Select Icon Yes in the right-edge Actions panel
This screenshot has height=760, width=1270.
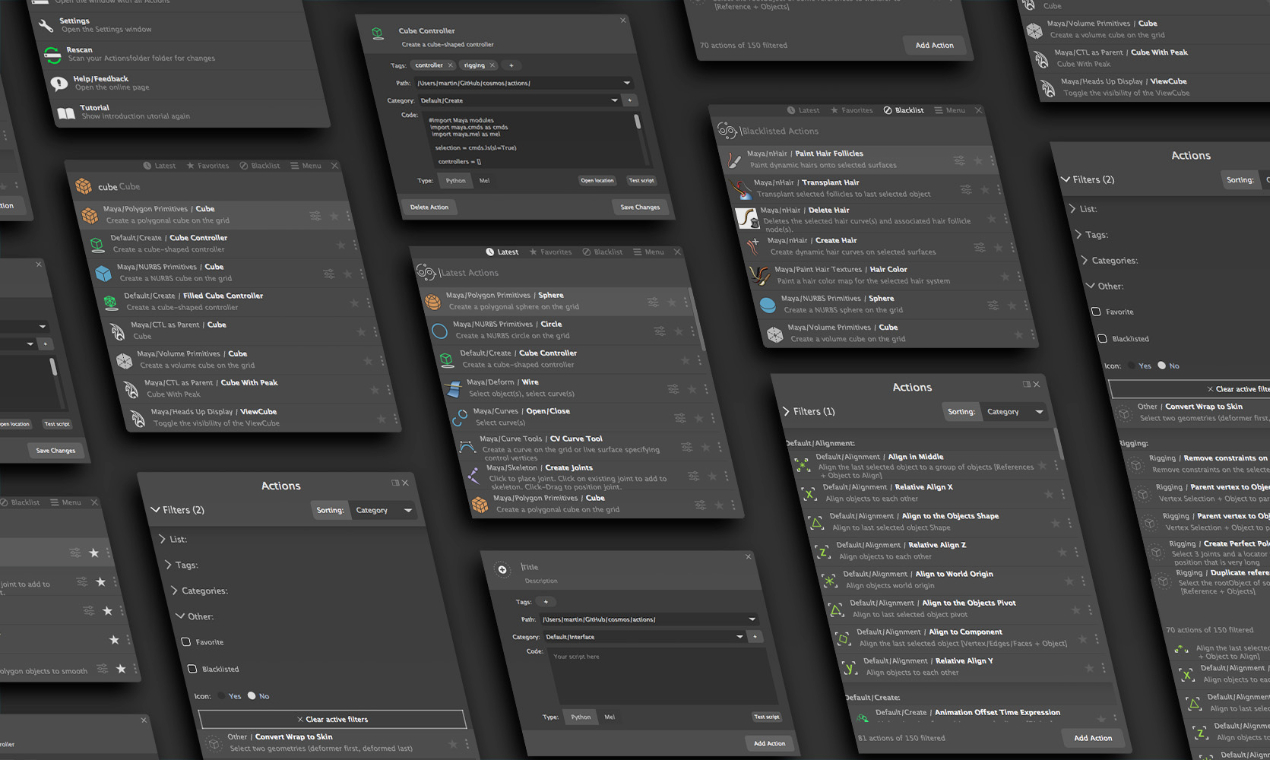(1132, 365)
